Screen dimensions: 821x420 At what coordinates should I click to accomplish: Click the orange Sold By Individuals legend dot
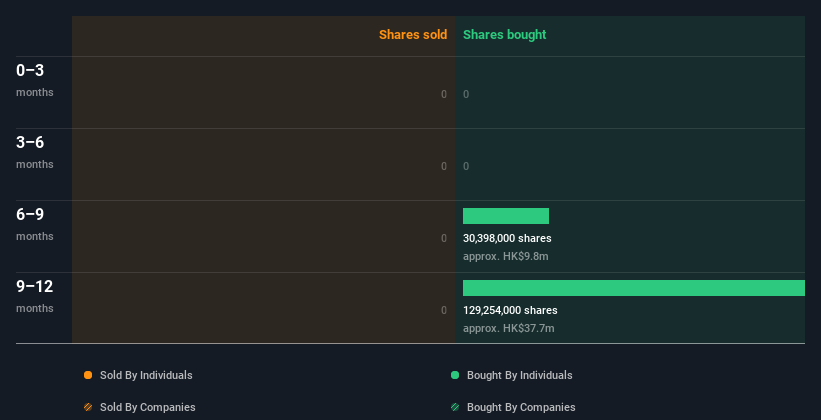click(88, 375)
